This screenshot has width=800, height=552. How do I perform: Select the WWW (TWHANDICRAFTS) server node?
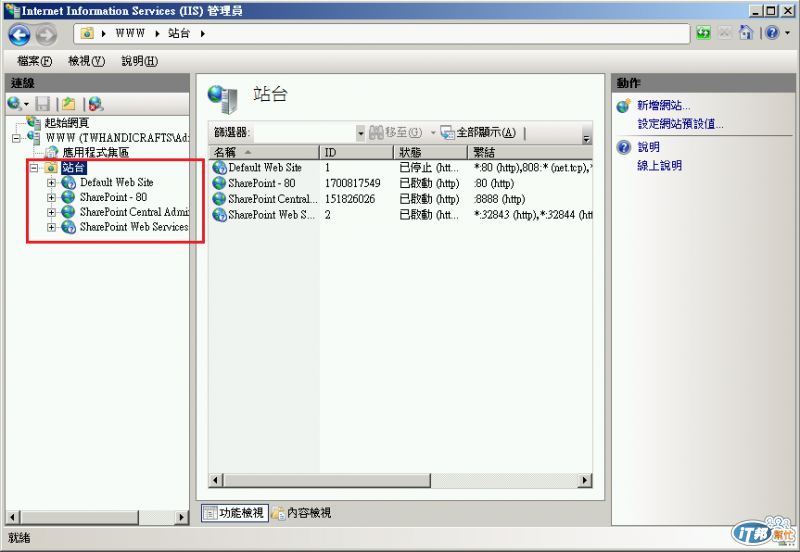point(117,138)
